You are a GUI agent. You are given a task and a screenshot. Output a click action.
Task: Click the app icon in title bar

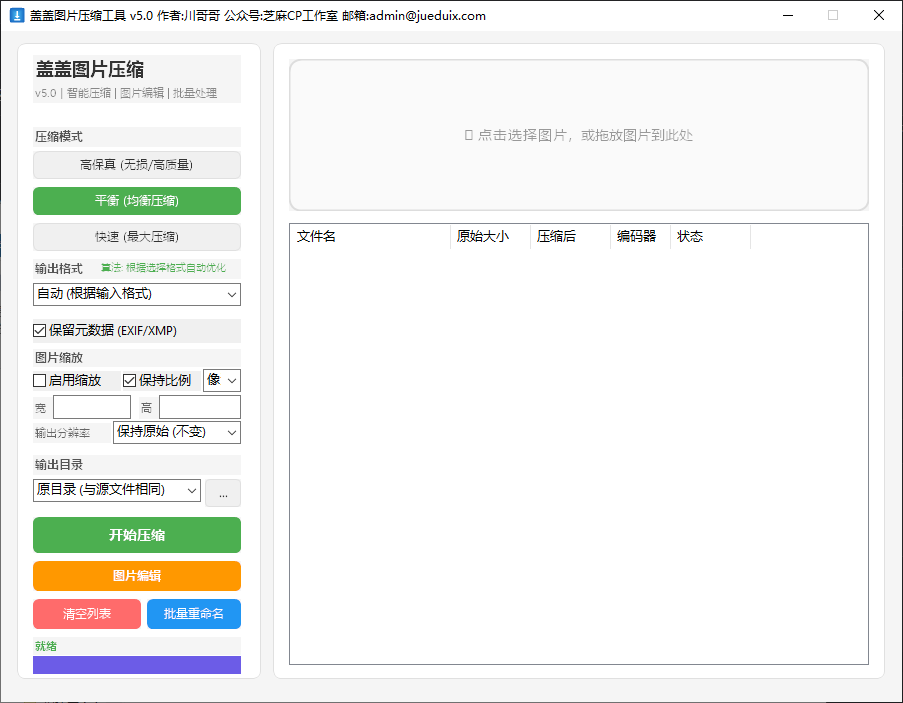coord(17,16)
